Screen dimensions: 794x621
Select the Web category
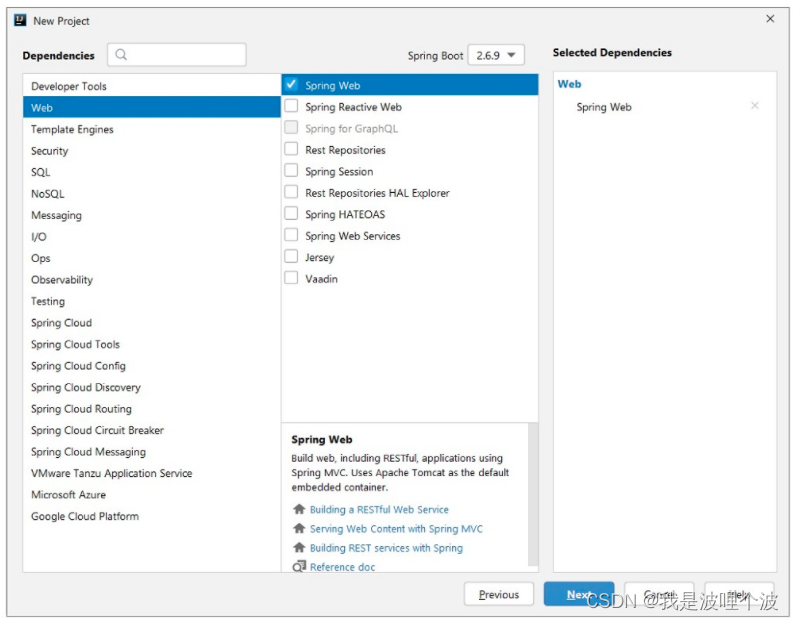pos(151,107)
